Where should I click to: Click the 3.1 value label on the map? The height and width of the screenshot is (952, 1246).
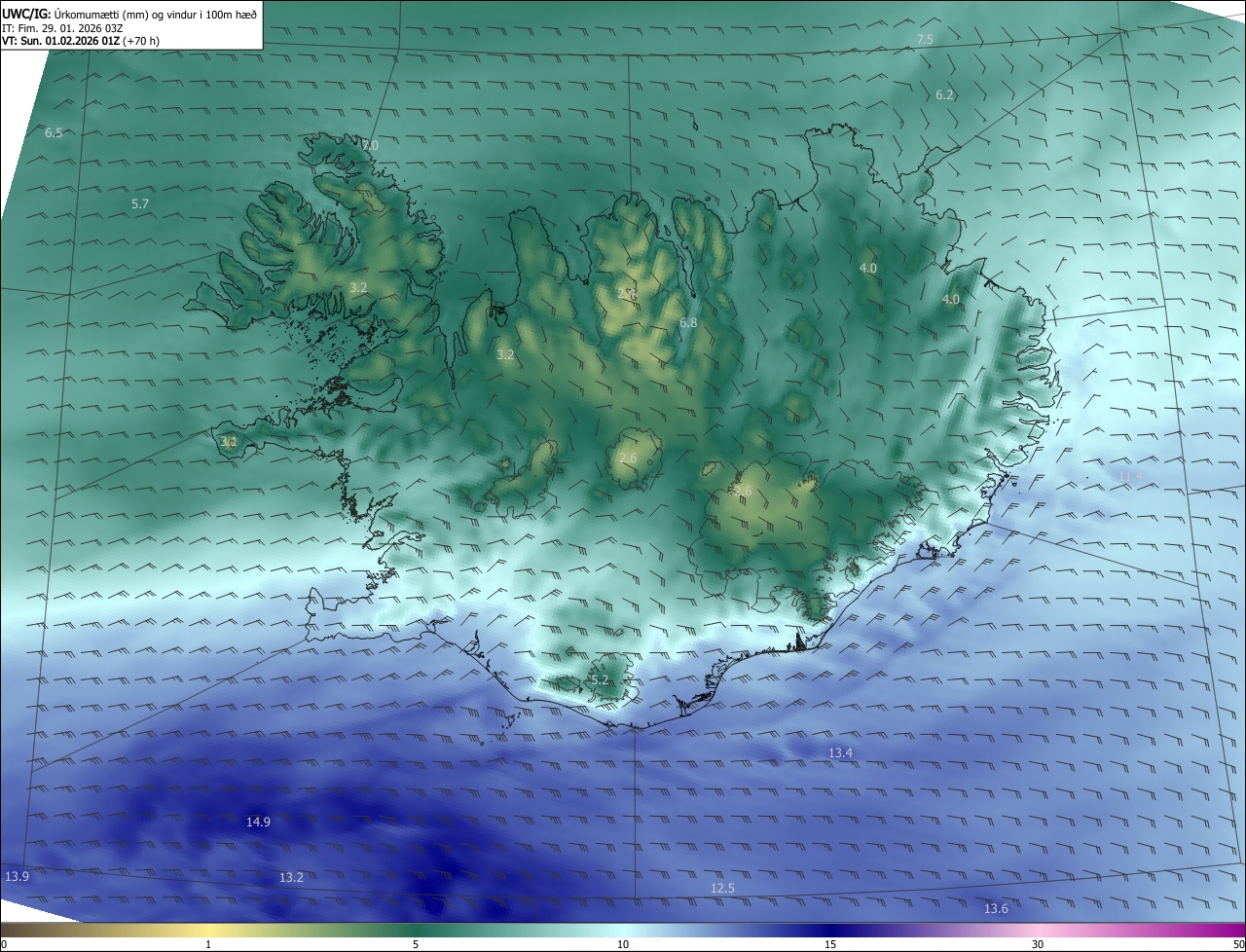point(229,442)
